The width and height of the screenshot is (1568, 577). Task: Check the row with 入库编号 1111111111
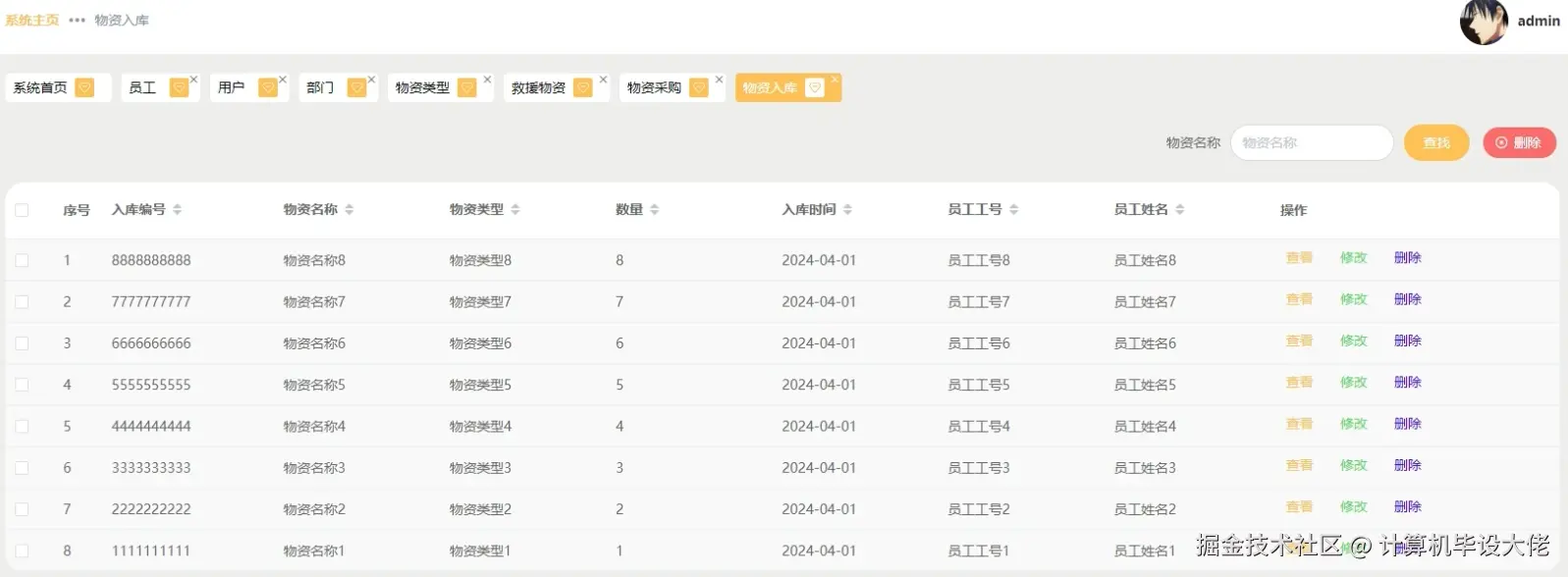point(22,551)
